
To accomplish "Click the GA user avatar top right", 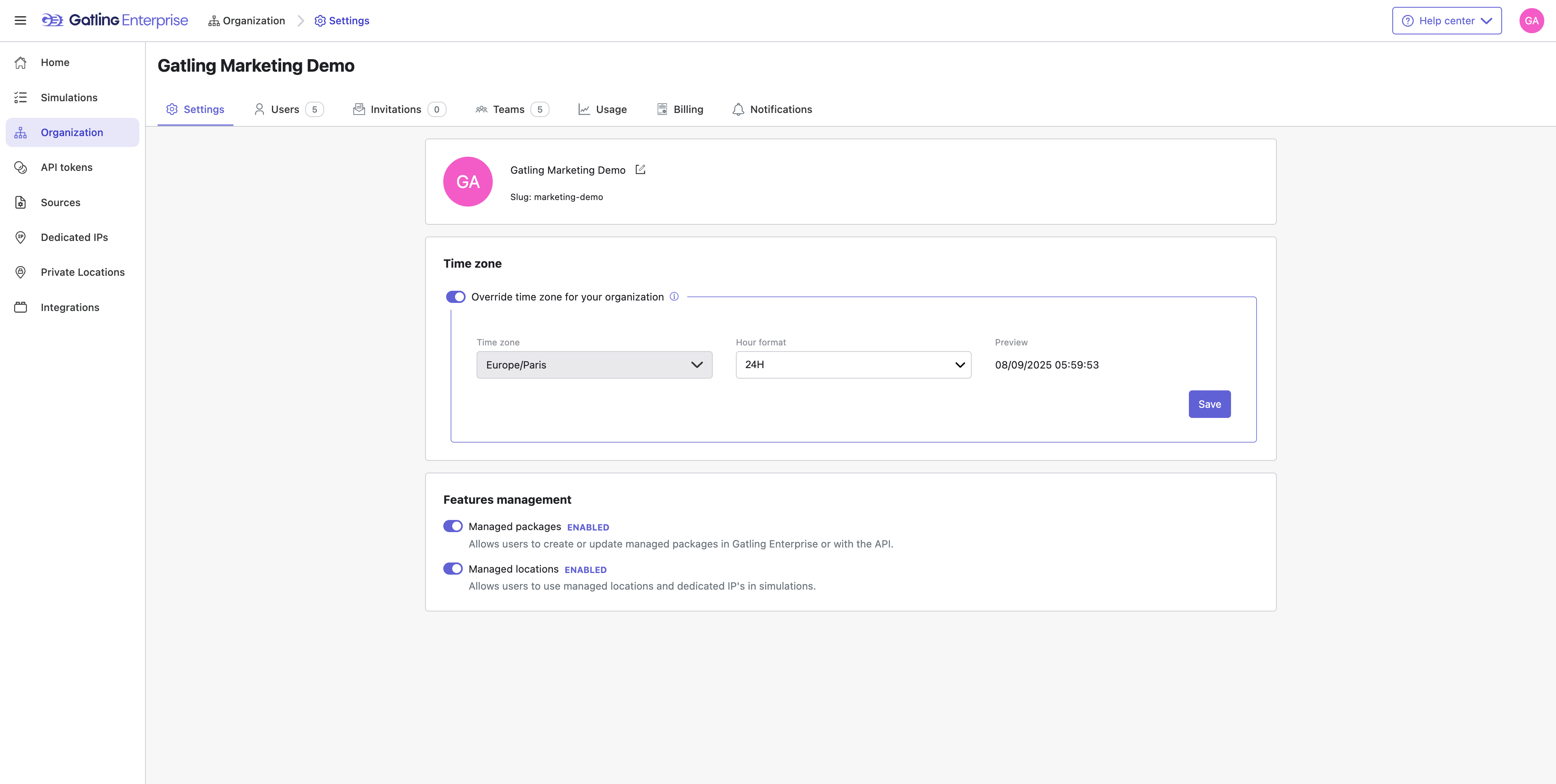I will 1531,21.
